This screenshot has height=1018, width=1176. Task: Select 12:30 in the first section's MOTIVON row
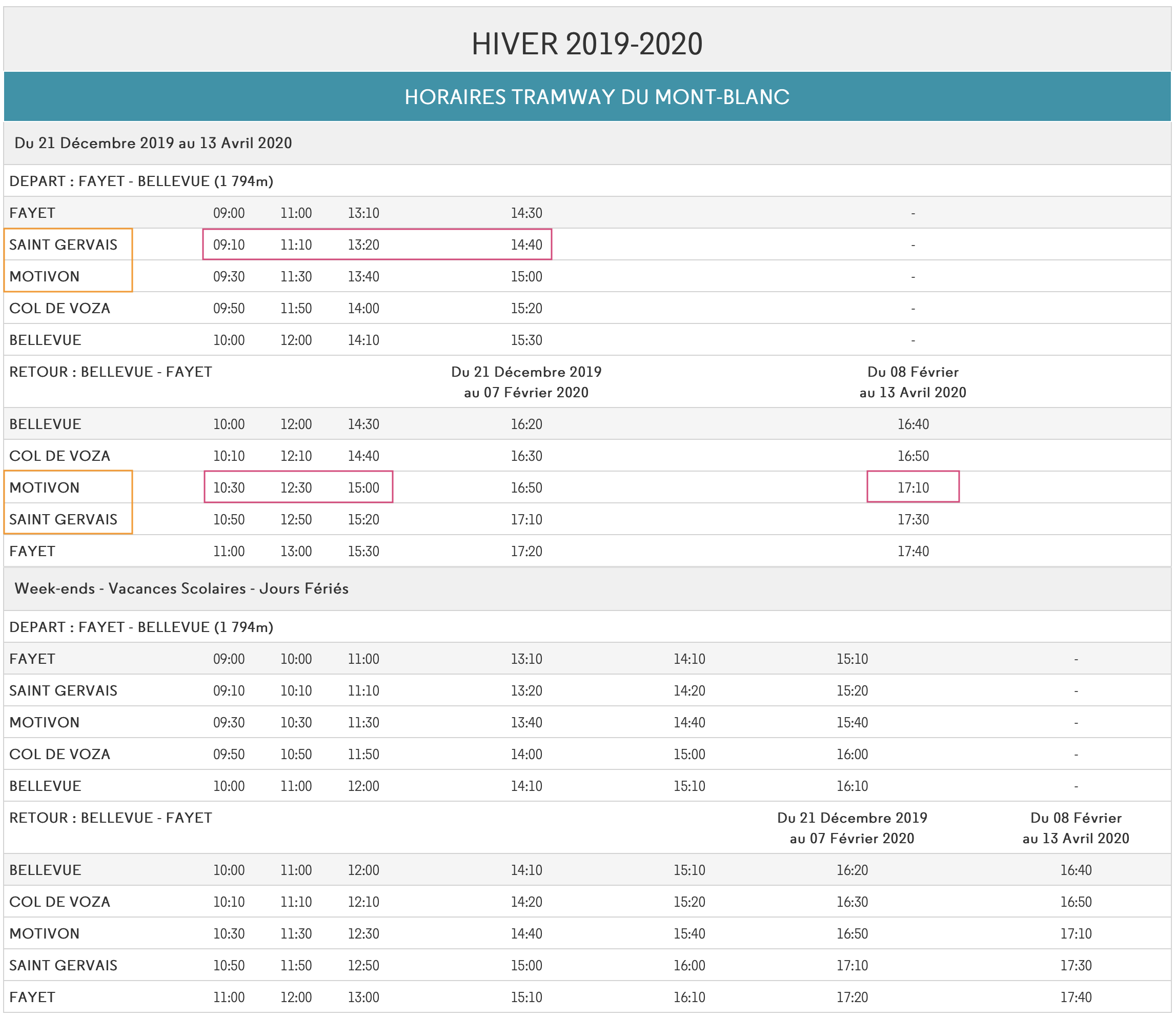[296, 487]
